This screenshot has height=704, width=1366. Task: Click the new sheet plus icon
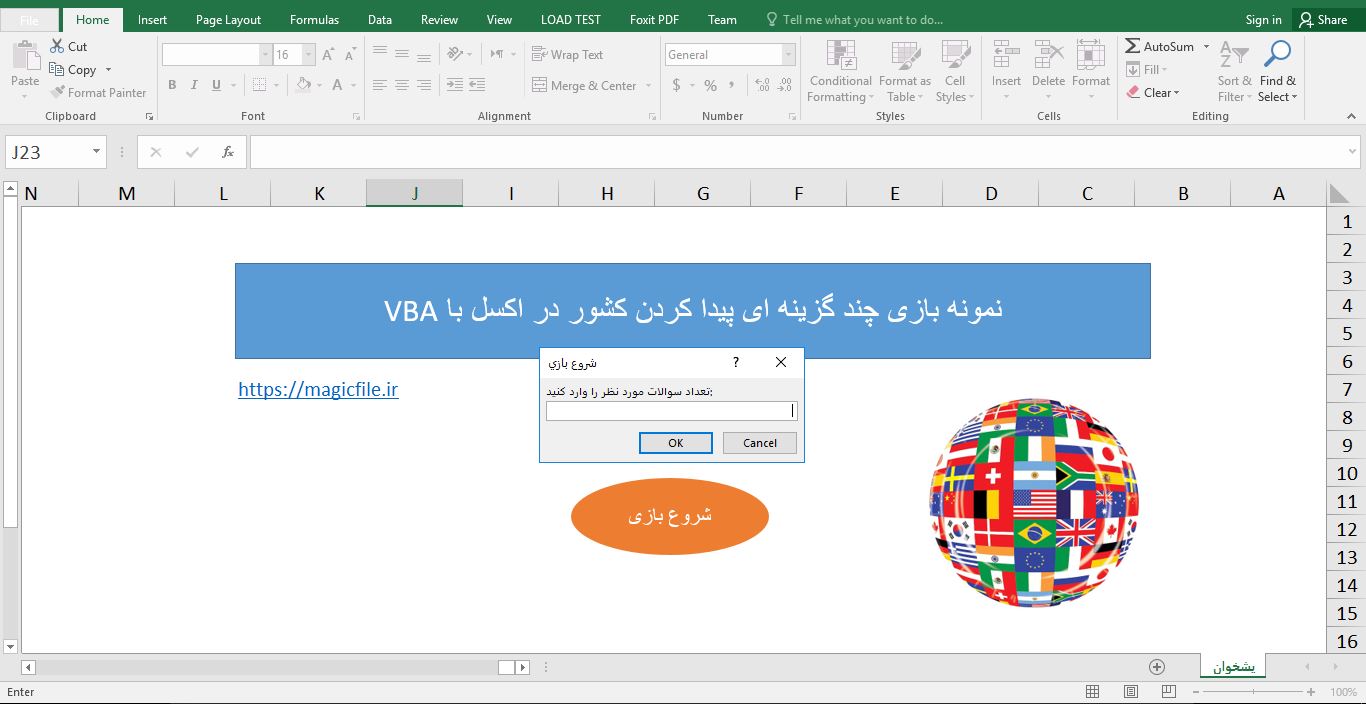1157,667
